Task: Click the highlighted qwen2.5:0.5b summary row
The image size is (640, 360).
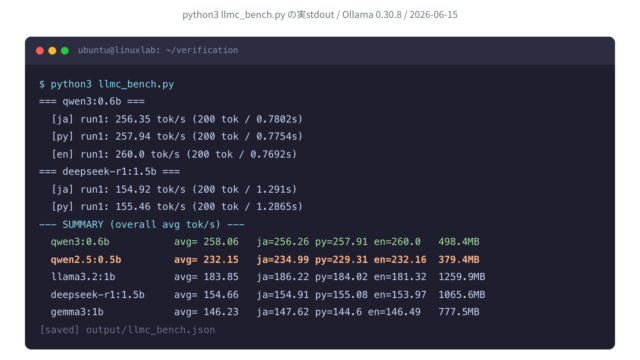Action: coord(265,260)
